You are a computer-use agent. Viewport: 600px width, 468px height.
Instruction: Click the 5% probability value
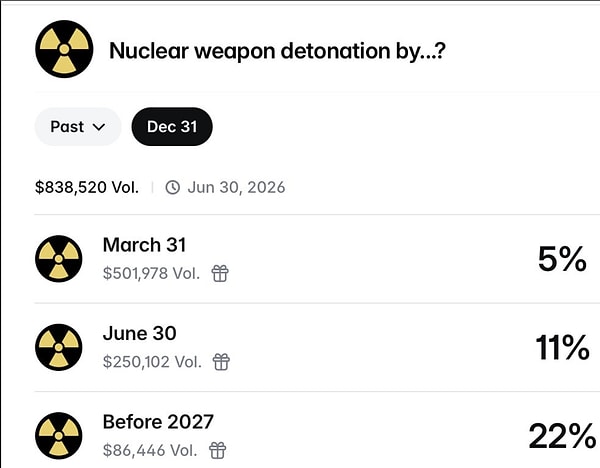(x=562, y=259)
